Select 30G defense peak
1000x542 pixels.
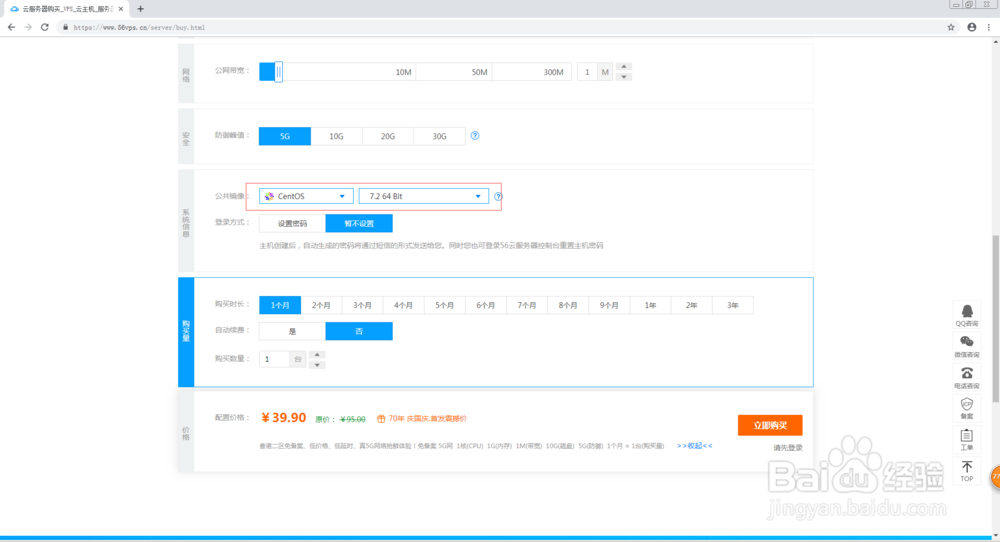pyautogui.click(x=439, y=136)
